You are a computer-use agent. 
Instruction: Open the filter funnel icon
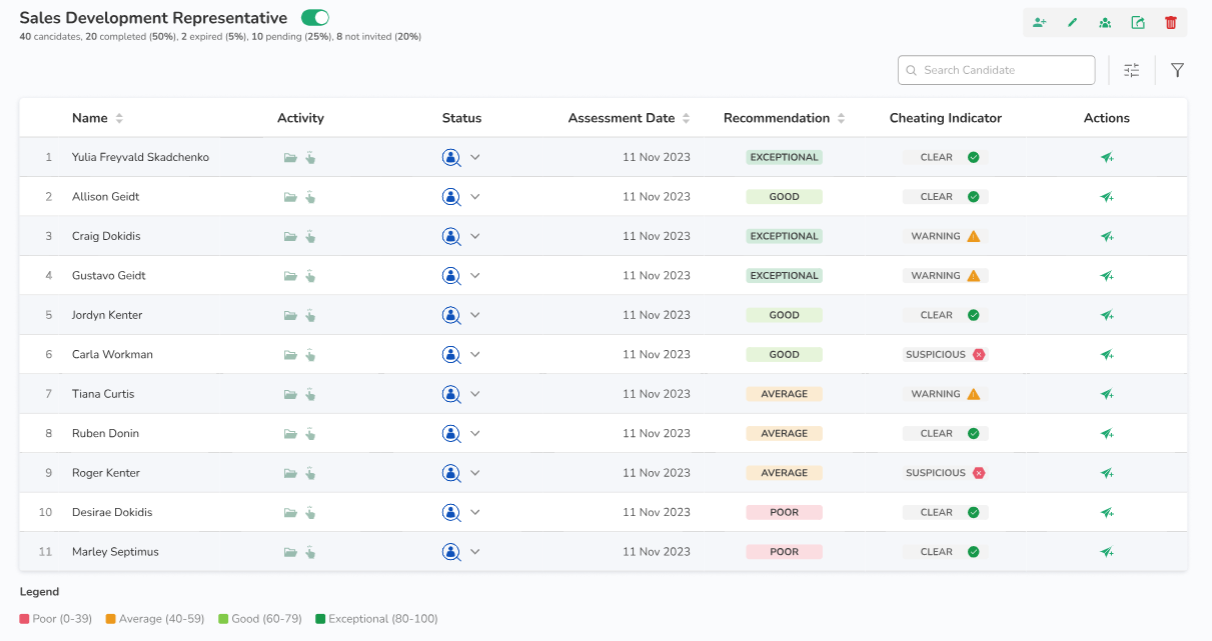coord(1177,70)
